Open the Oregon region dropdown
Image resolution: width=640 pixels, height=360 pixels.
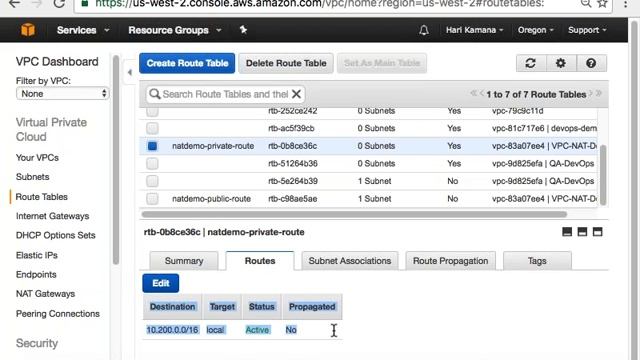coord(536,30)
